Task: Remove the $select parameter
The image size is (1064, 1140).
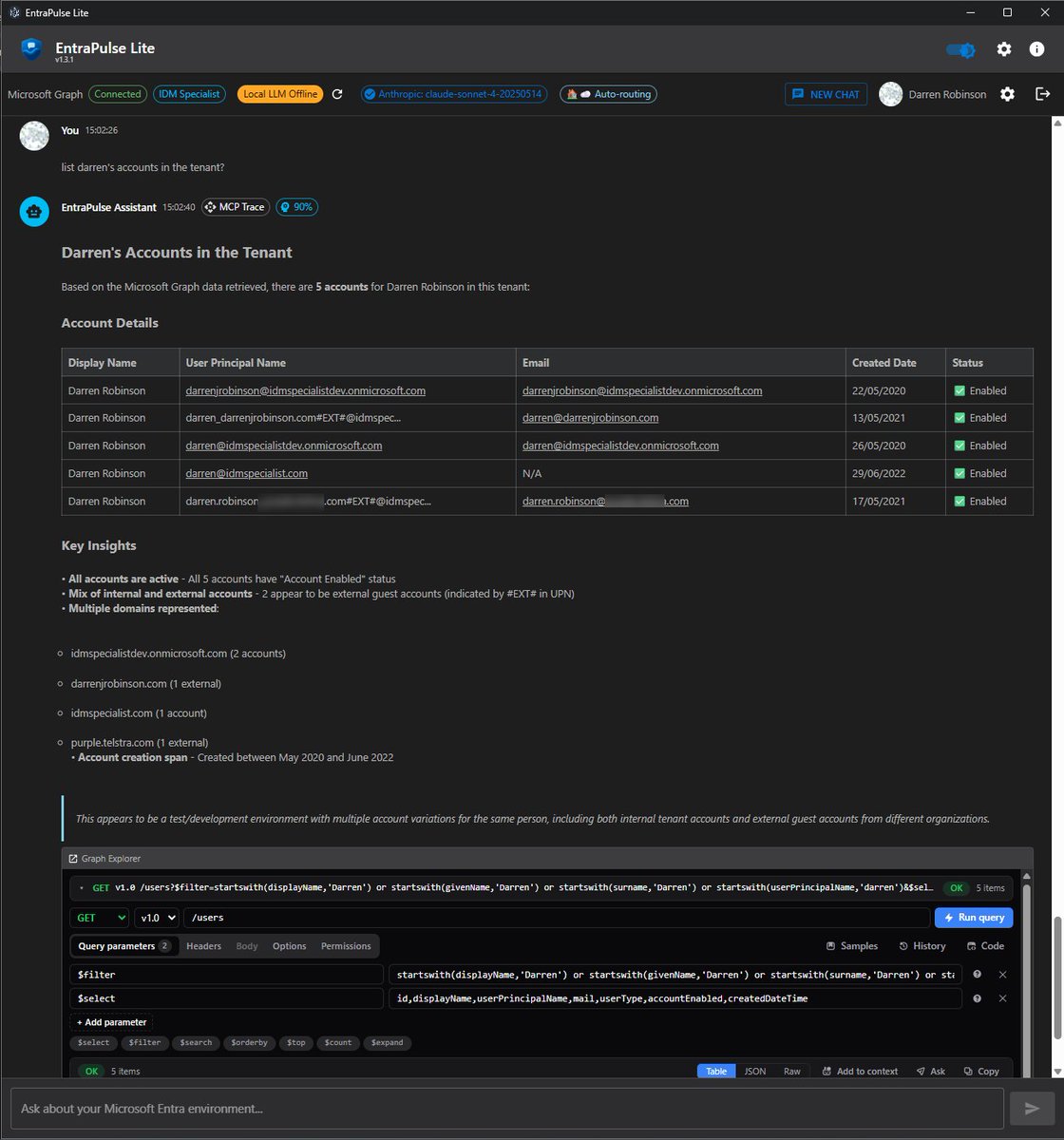Action: click(1002, 998)
